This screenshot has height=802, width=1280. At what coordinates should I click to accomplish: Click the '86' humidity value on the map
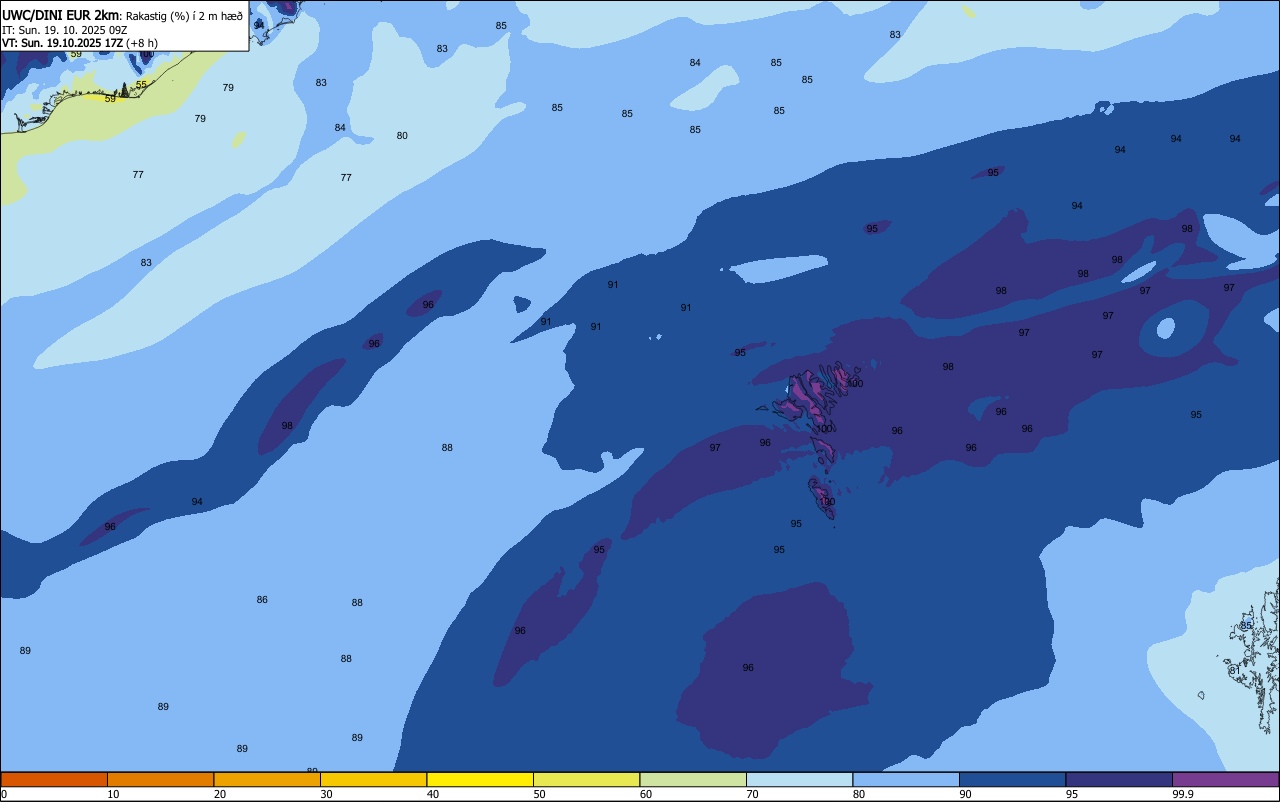pos(262,600)
